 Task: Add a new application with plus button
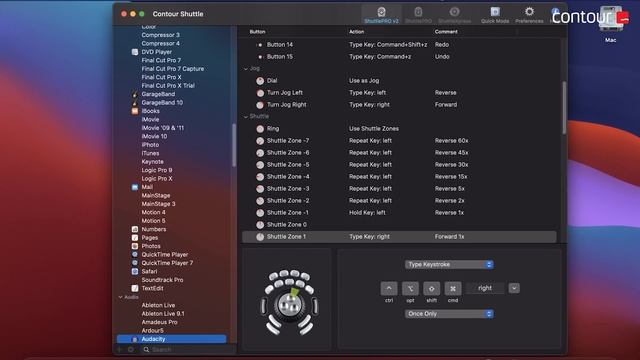[120, 350]
